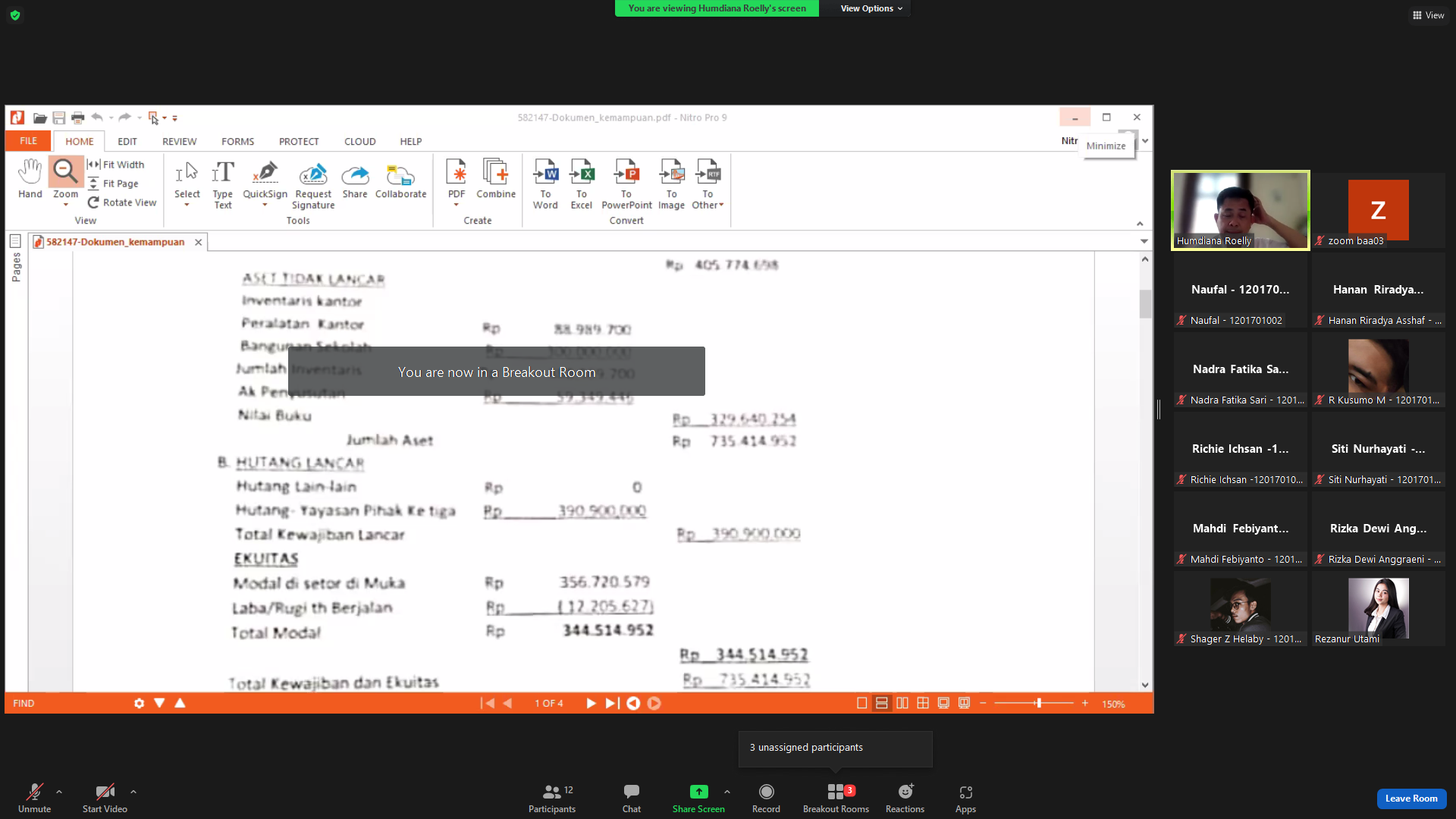Click the Leave Room button
The height and width of the screenshot is (819, 1456).
tap(1411, 799)
